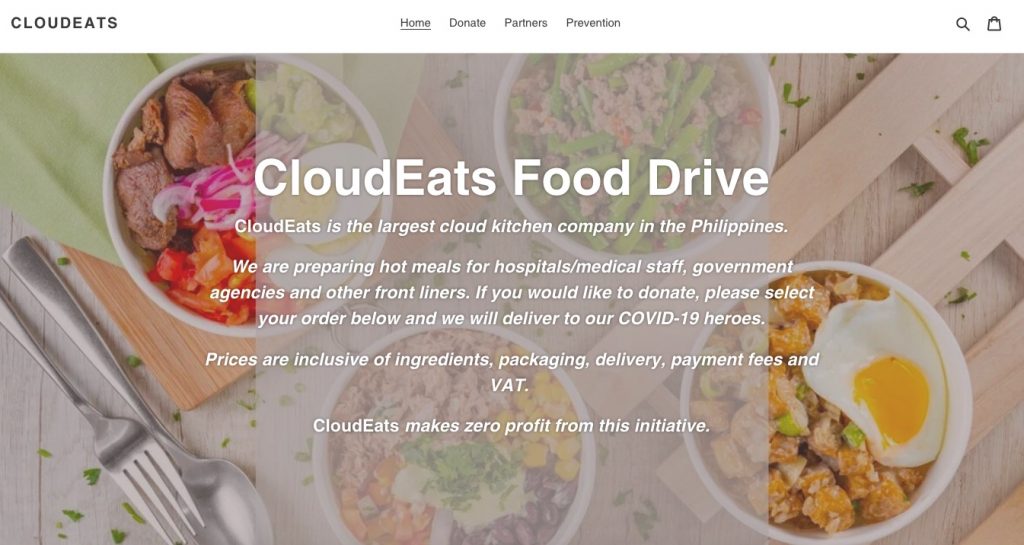Image resolution: width=1024 pixels, height=545 pixels.
Task: Open the search magnifier icon
Action: 963,24
